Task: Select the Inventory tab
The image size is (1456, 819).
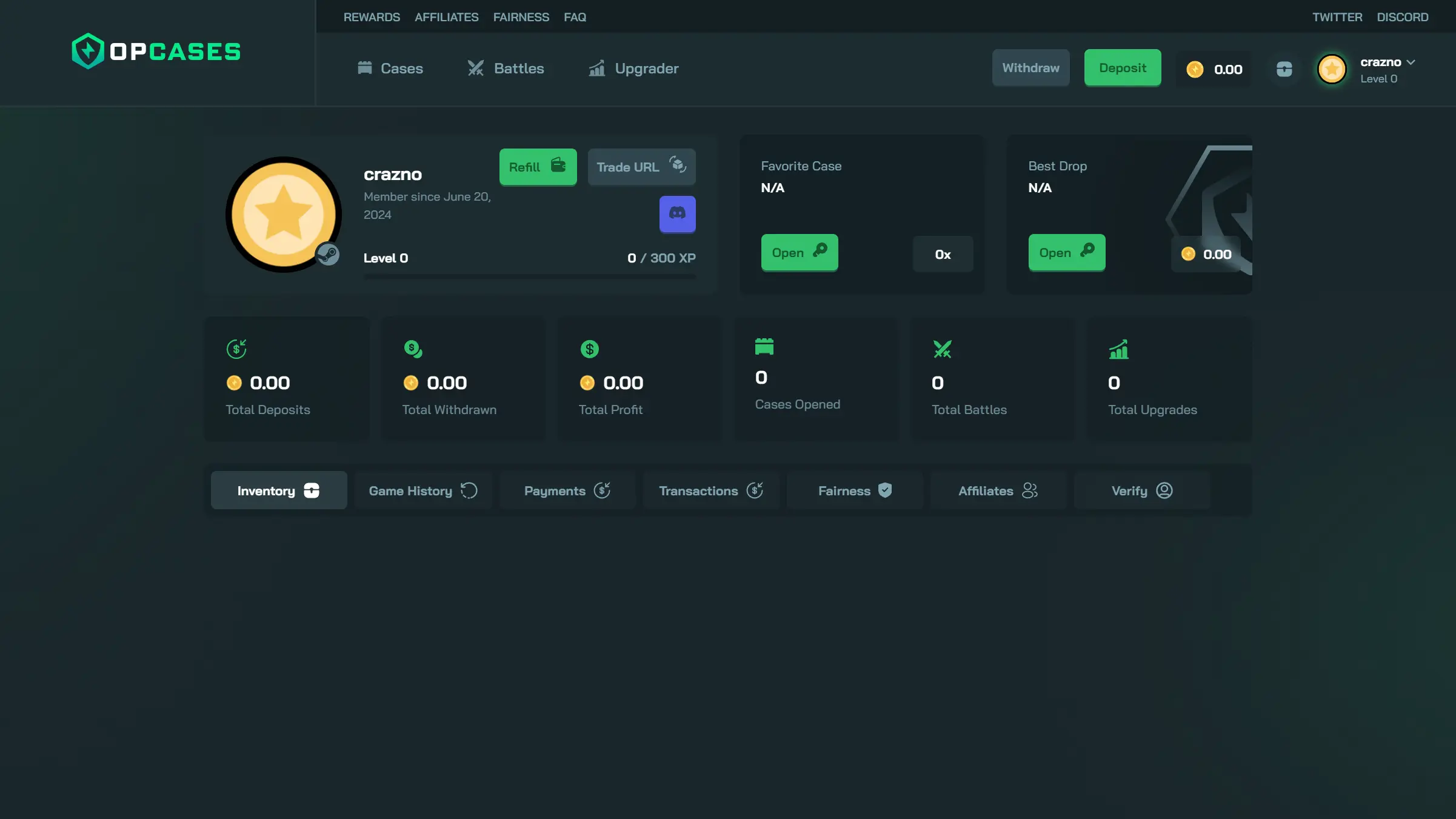Action: (279, 490)
